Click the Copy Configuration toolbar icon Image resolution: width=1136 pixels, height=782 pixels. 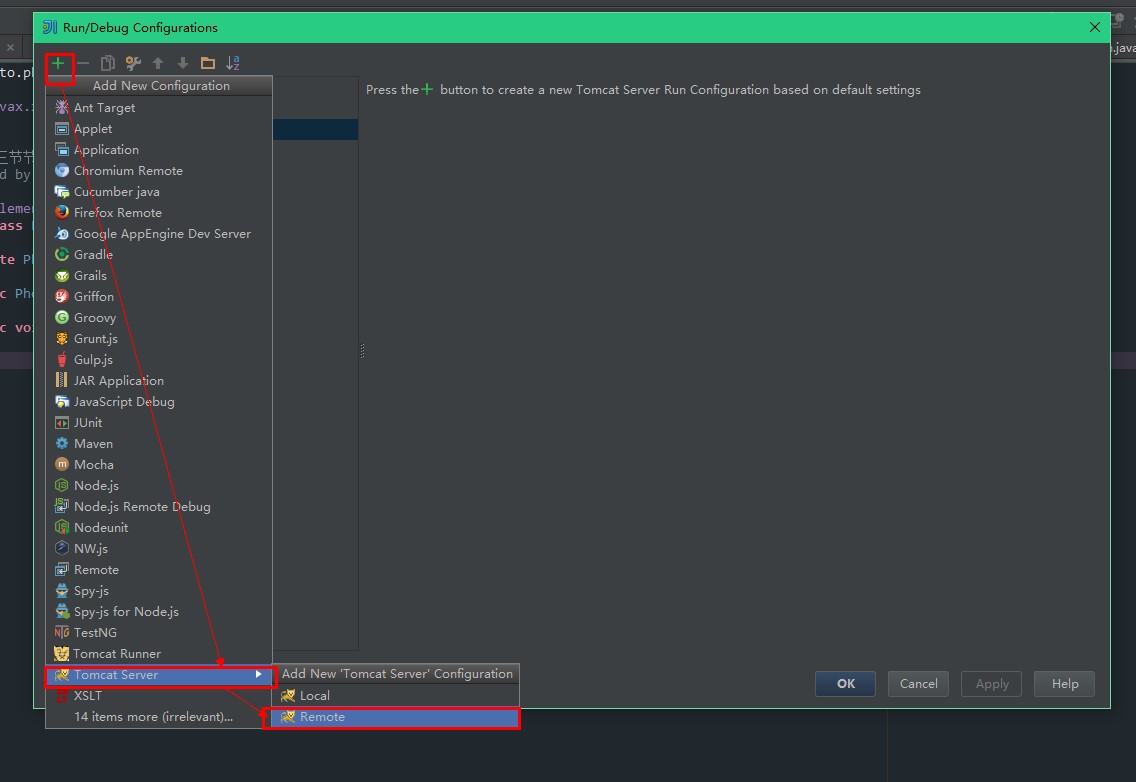pyautogui.click(x=108, y=63)
